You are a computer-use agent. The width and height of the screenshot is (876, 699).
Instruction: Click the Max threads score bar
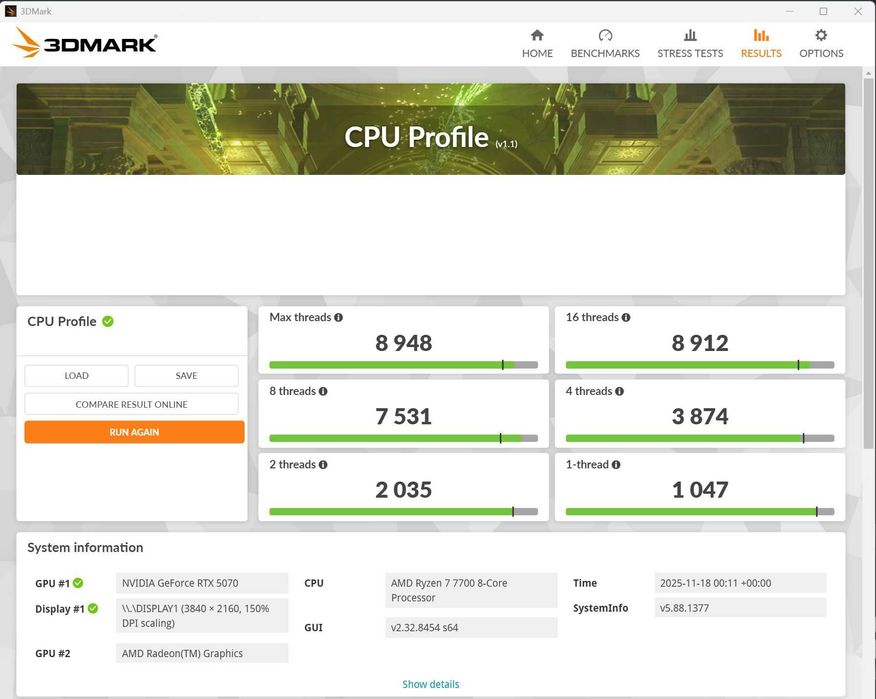[x=403, y=365]
